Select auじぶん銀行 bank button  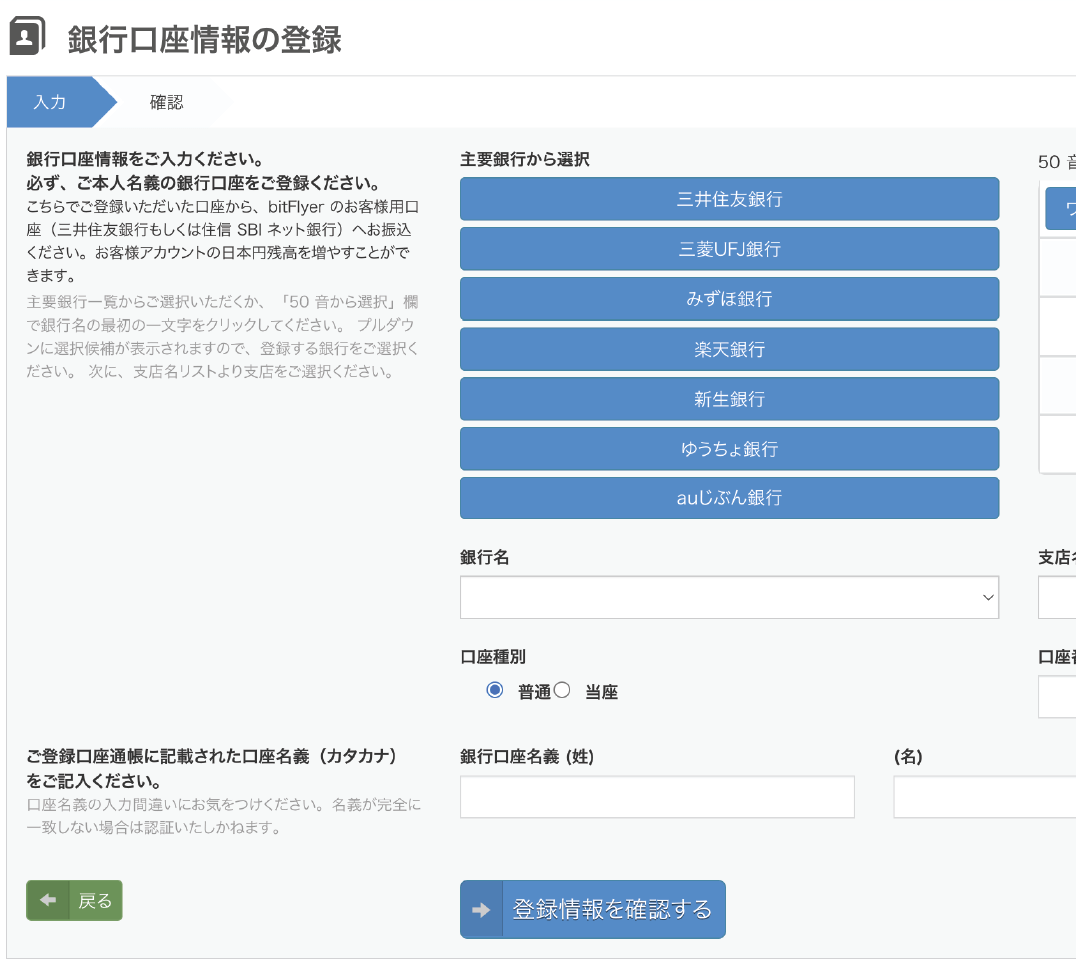[729, 498]
